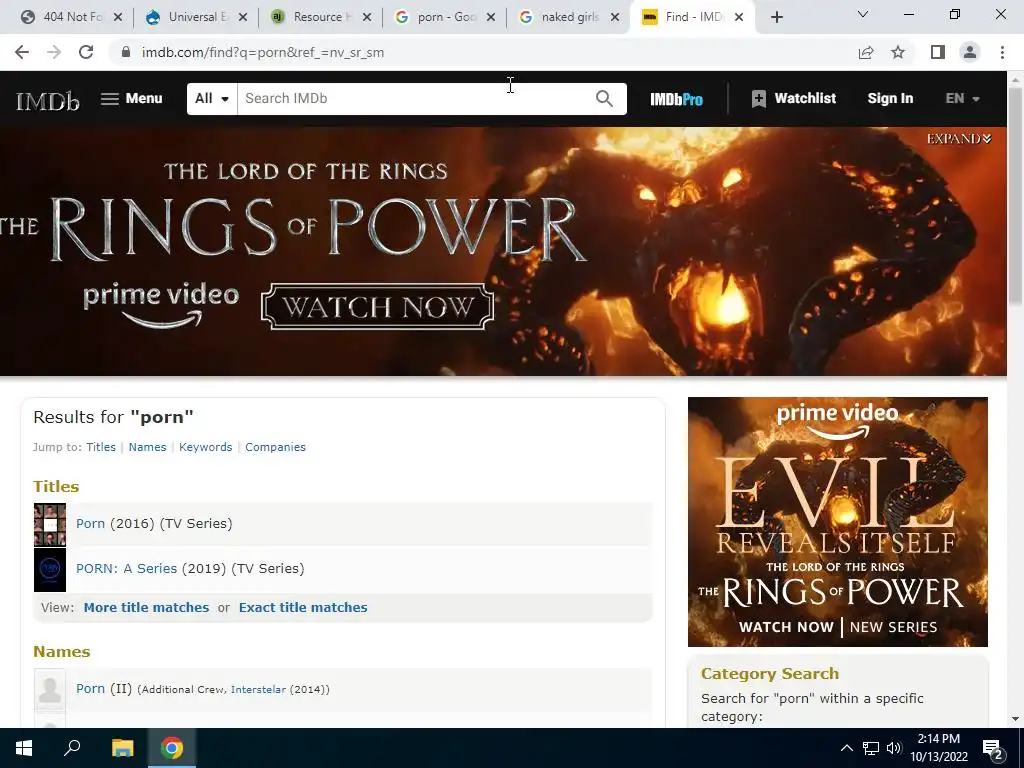Open the Interstelar link
This screenshot has width=1024, height=768.
258,690
